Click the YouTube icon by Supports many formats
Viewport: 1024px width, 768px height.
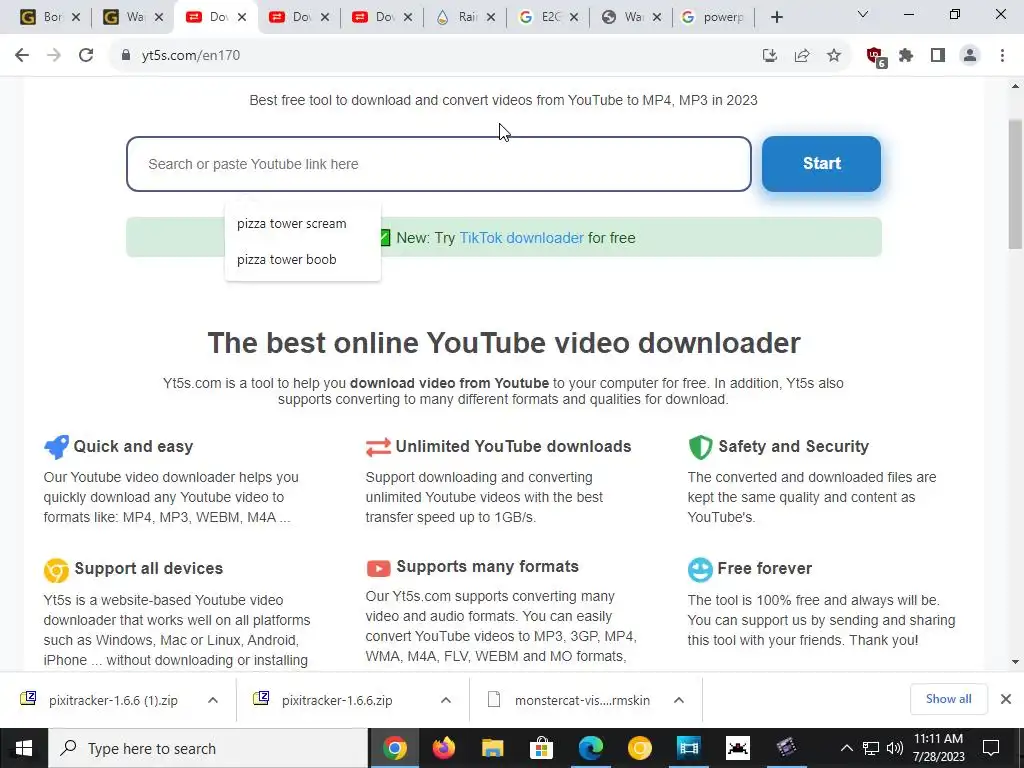[378, 568]
